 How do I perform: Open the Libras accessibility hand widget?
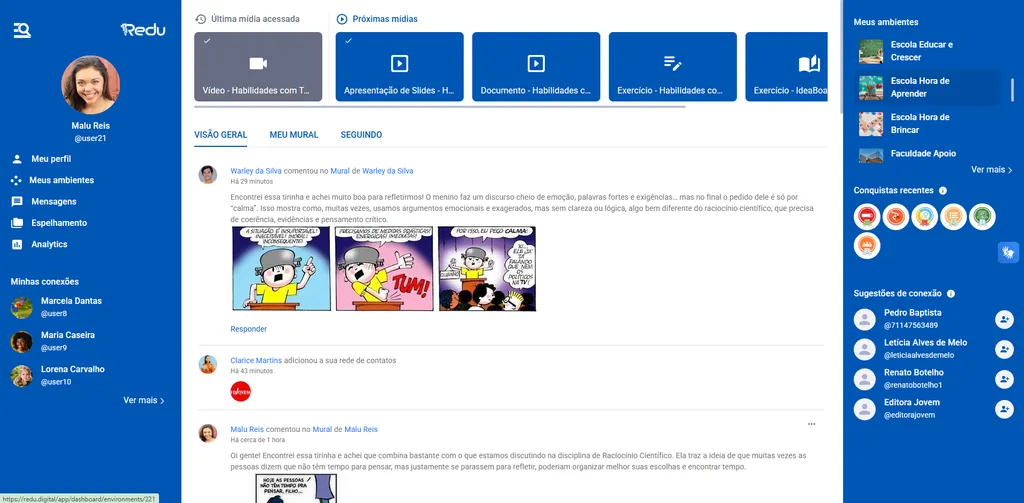[x=1008, y=252]
